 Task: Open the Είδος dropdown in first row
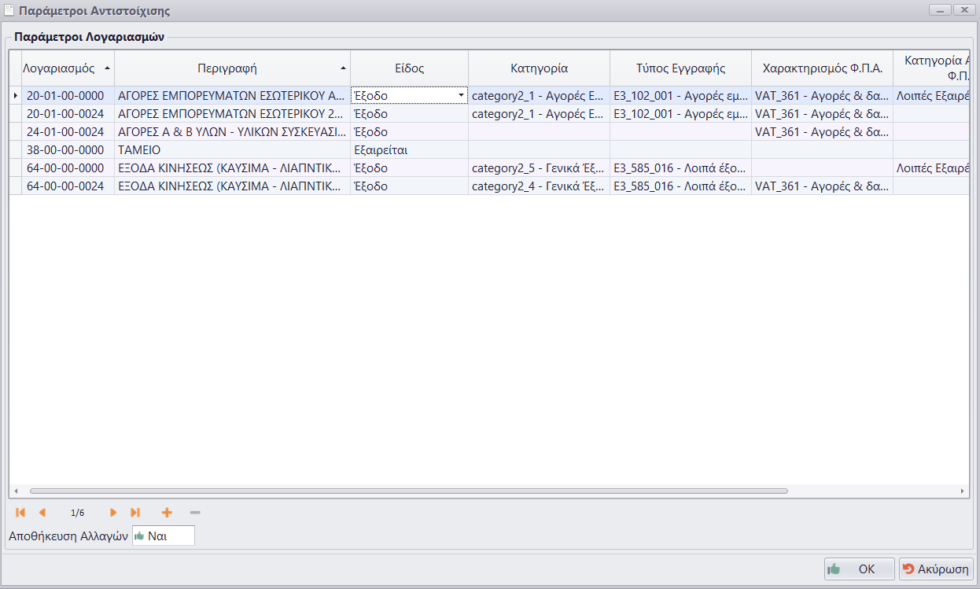461,96
